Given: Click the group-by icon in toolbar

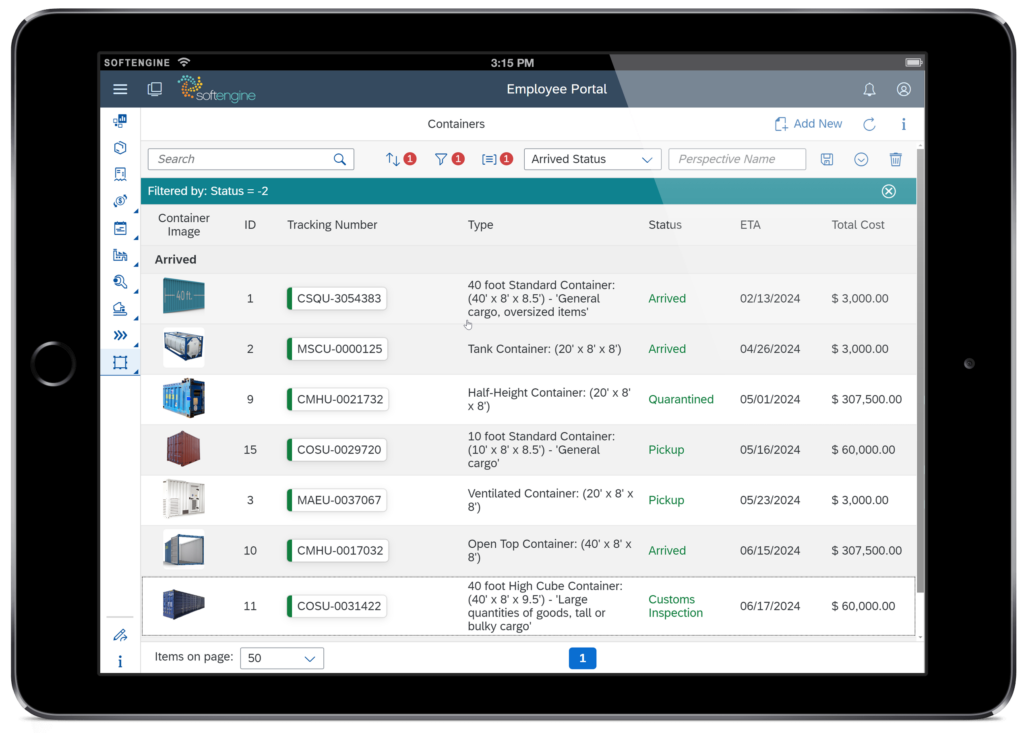Looking at the screenshot, I should coord(489,159).
